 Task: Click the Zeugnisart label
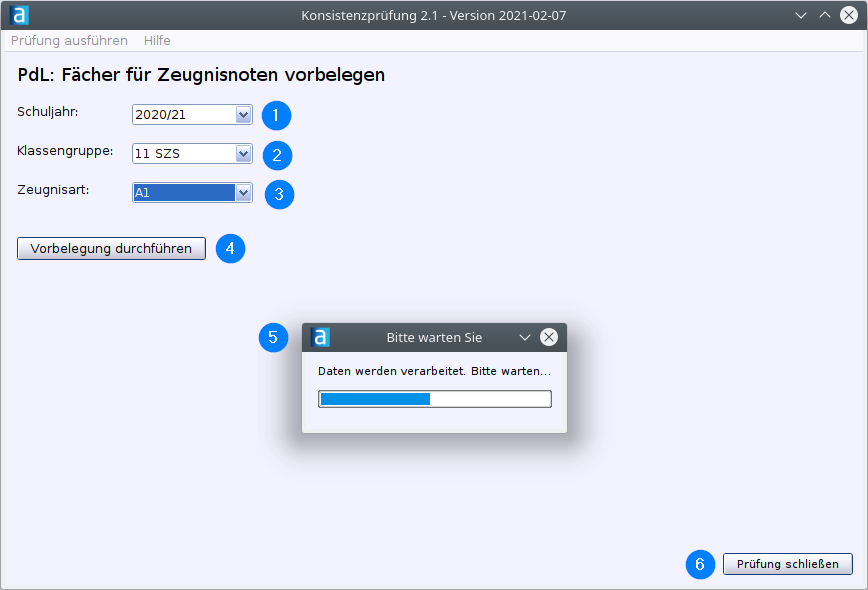[x=53, y=190]
